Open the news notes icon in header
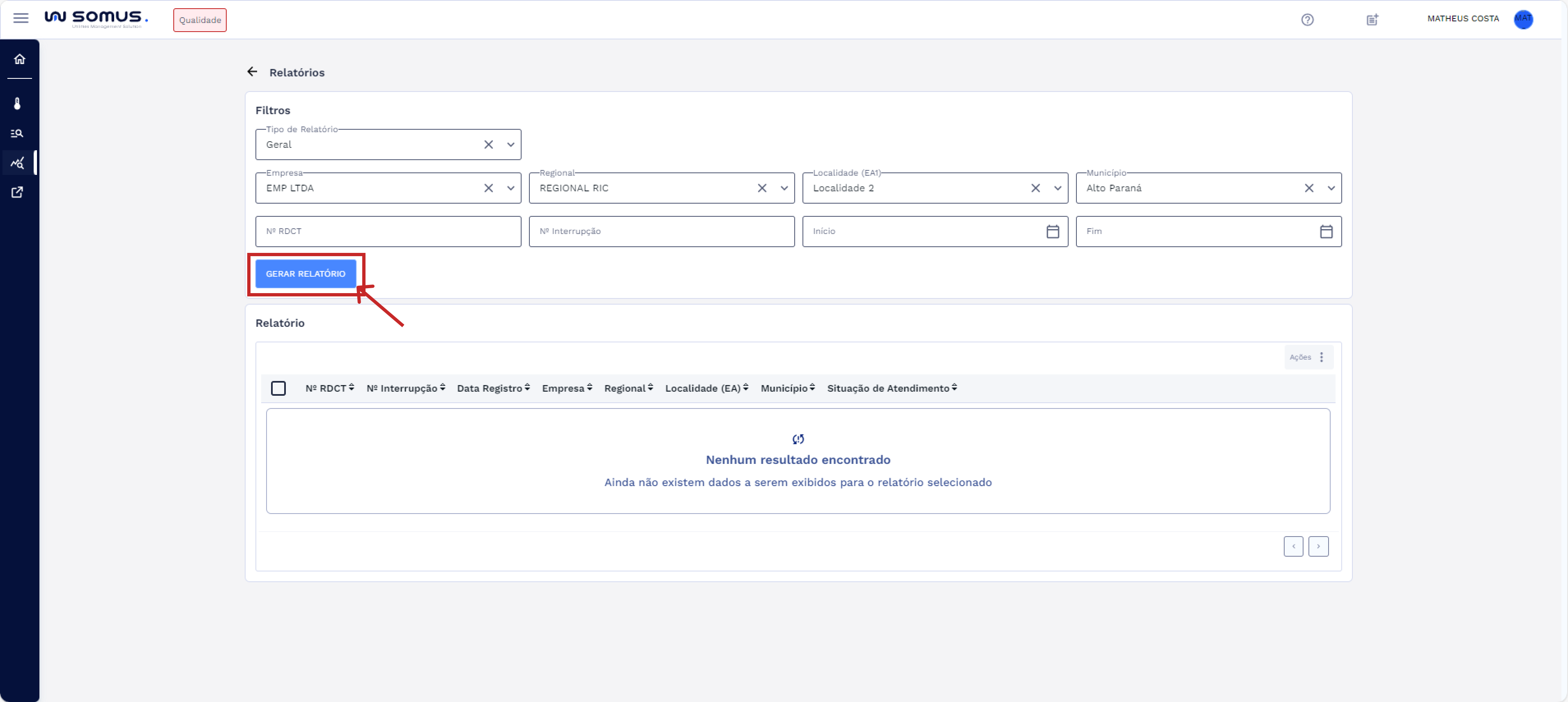 tap(1372, 20)
